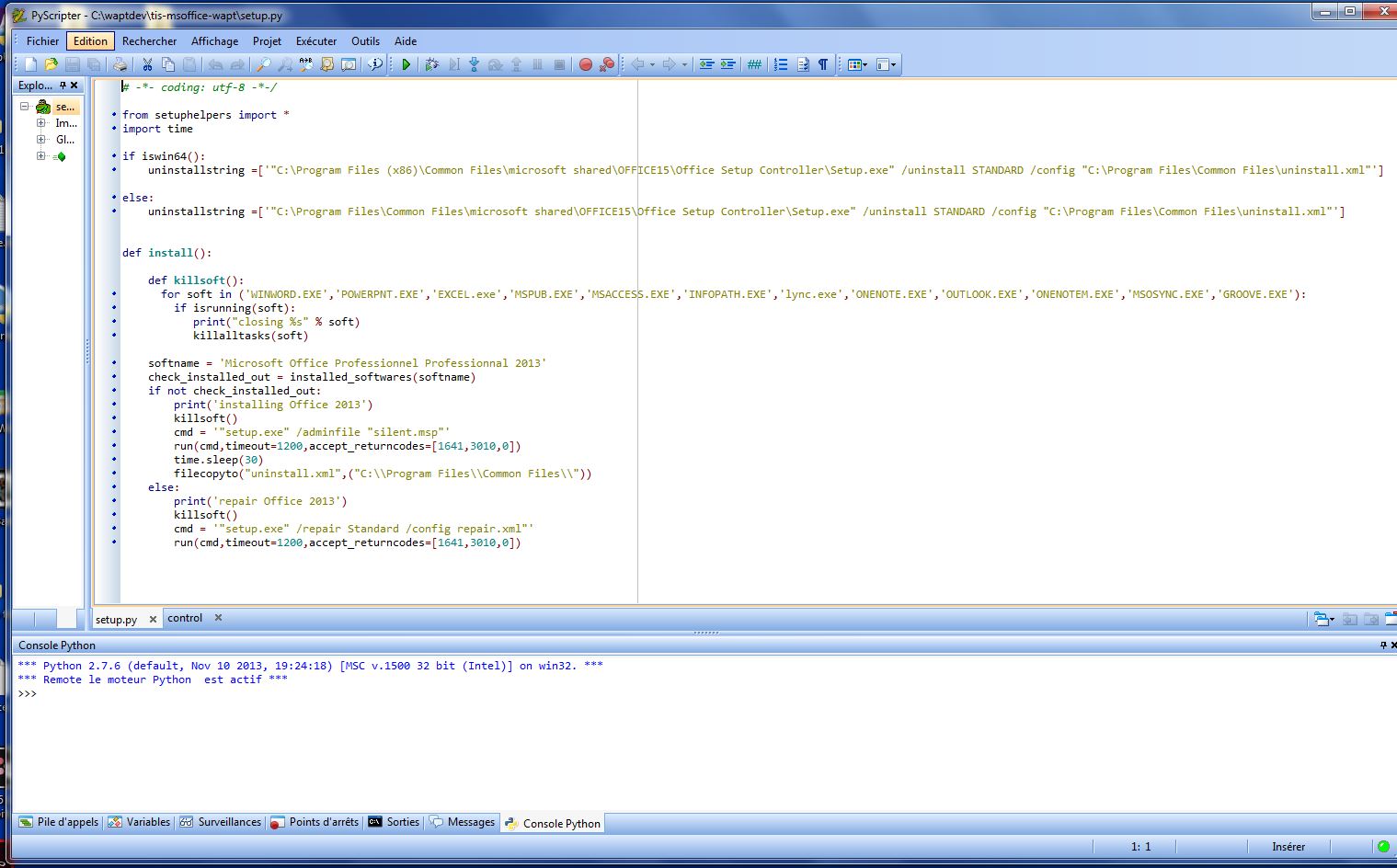
Task: Pin the Console Python panel
Action: (x=1382, y=645)
